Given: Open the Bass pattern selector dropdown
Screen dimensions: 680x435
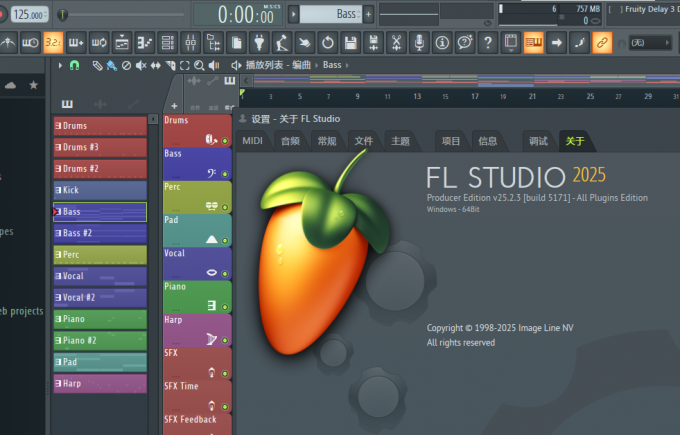Looking at the screenshot, I should pos(331,14).
